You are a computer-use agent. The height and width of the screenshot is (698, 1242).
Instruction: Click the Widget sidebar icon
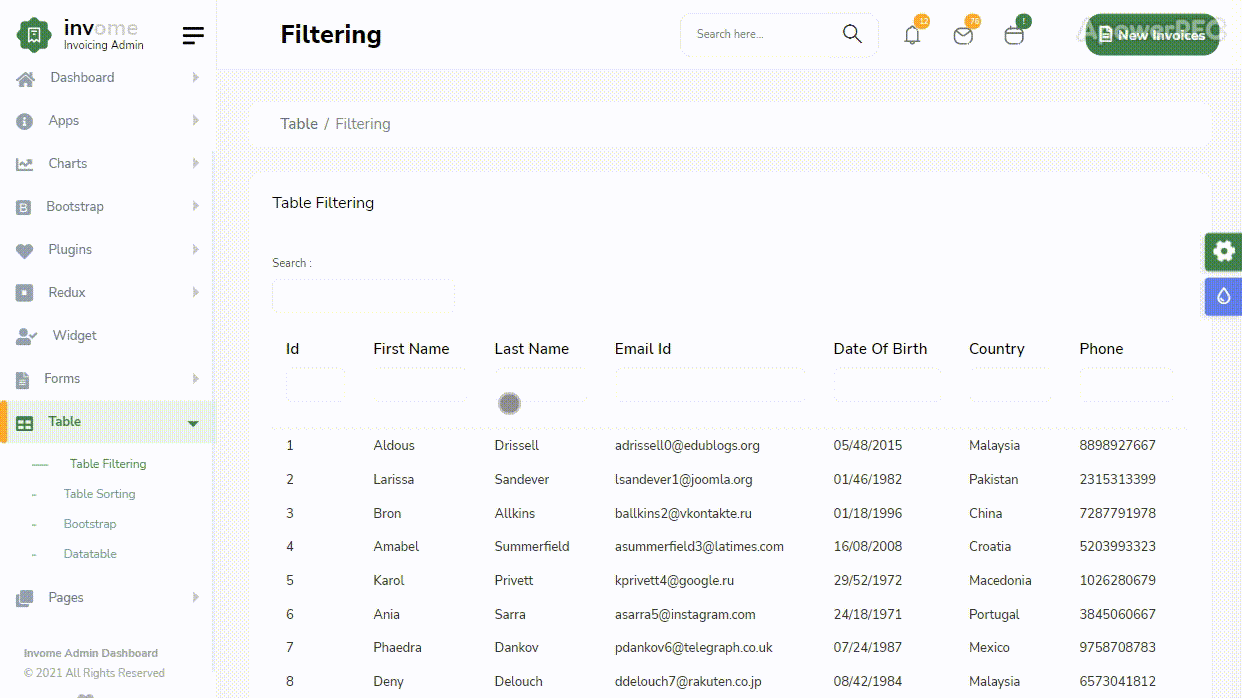pyautogui.click(x=26, y=336)
